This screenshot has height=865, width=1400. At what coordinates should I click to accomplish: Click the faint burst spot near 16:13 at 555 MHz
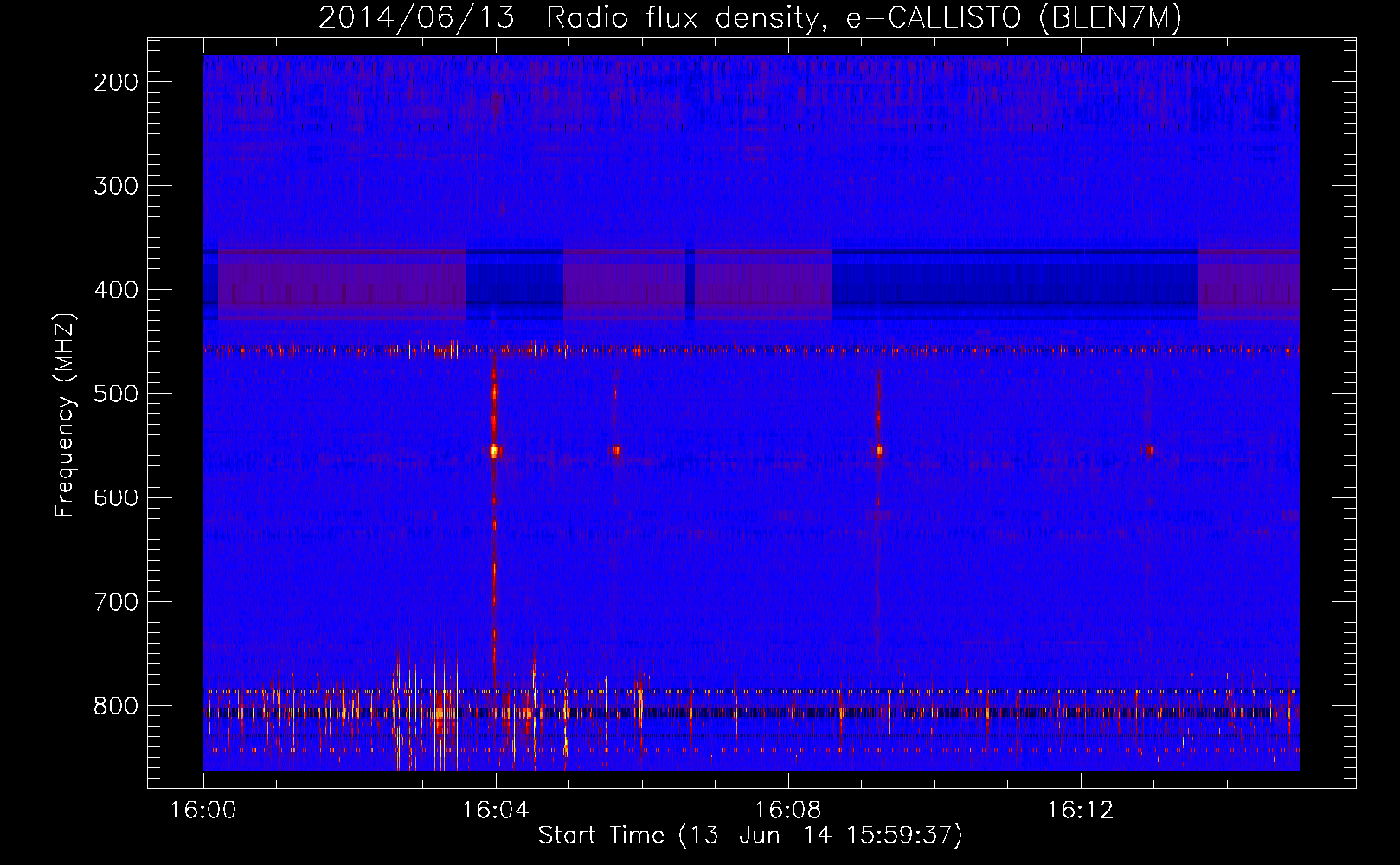tap(1150, 451)
